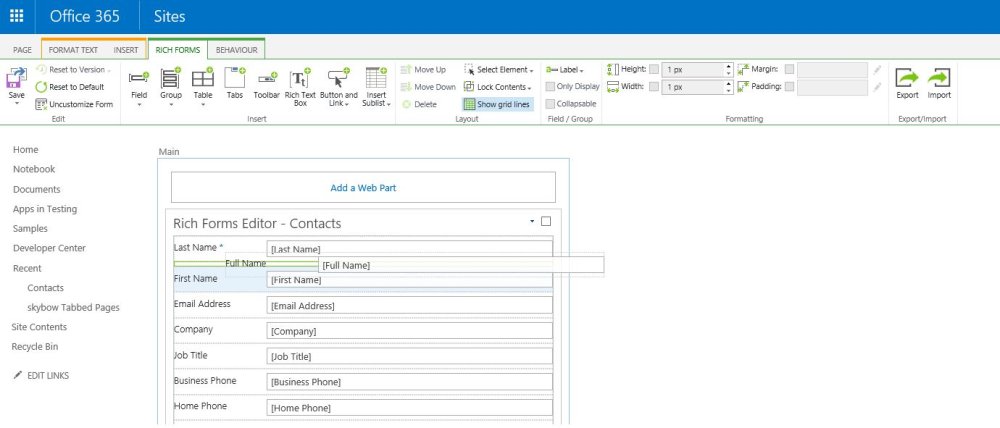This screenshot has width=1000, height=428.
Task: Check the Only Display checkbox
Action: (550, 87)
